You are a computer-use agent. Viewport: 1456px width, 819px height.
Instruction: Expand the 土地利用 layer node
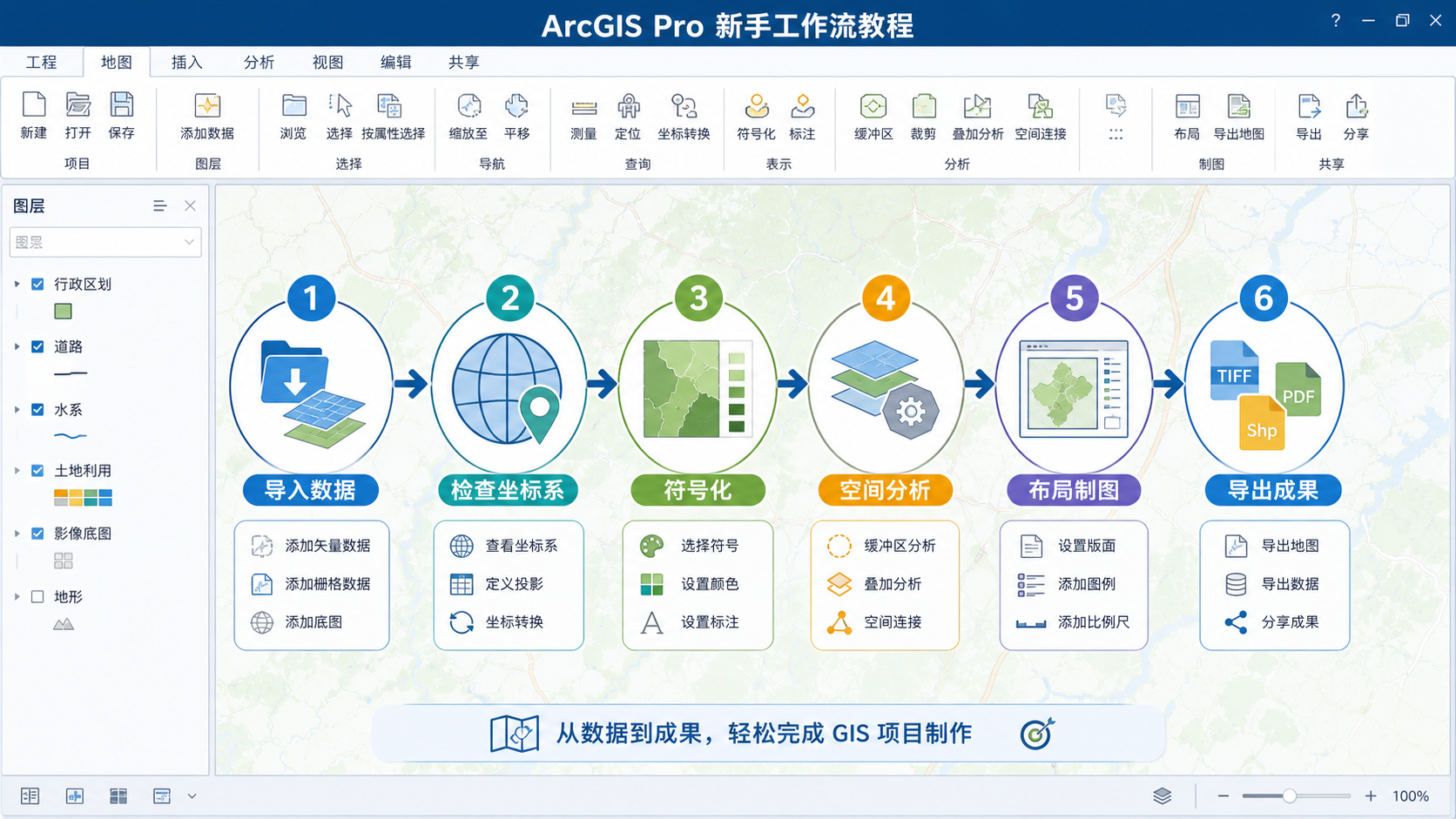[x=17, y=470]
